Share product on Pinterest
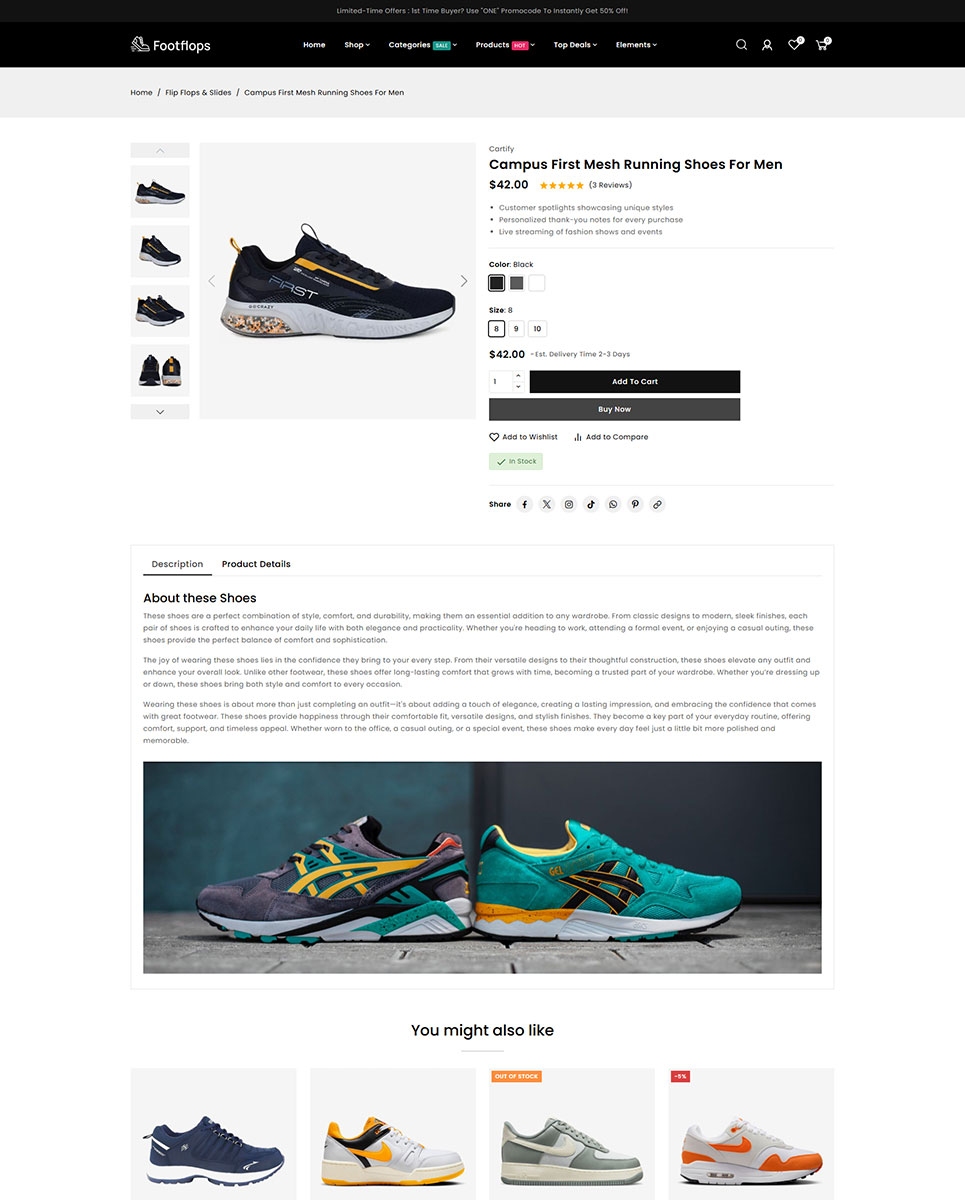965x1200 pixels. pyautogui.click(x=635, y=505)
